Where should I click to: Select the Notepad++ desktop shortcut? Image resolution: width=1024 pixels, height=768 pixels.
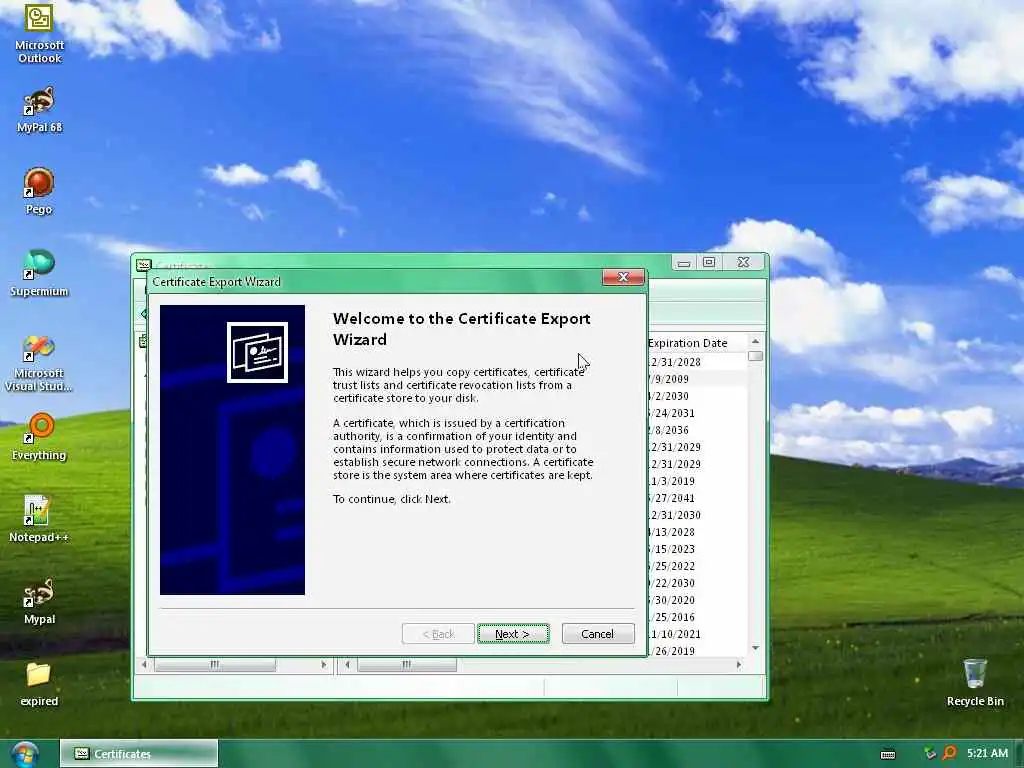(x=39, y=519)
